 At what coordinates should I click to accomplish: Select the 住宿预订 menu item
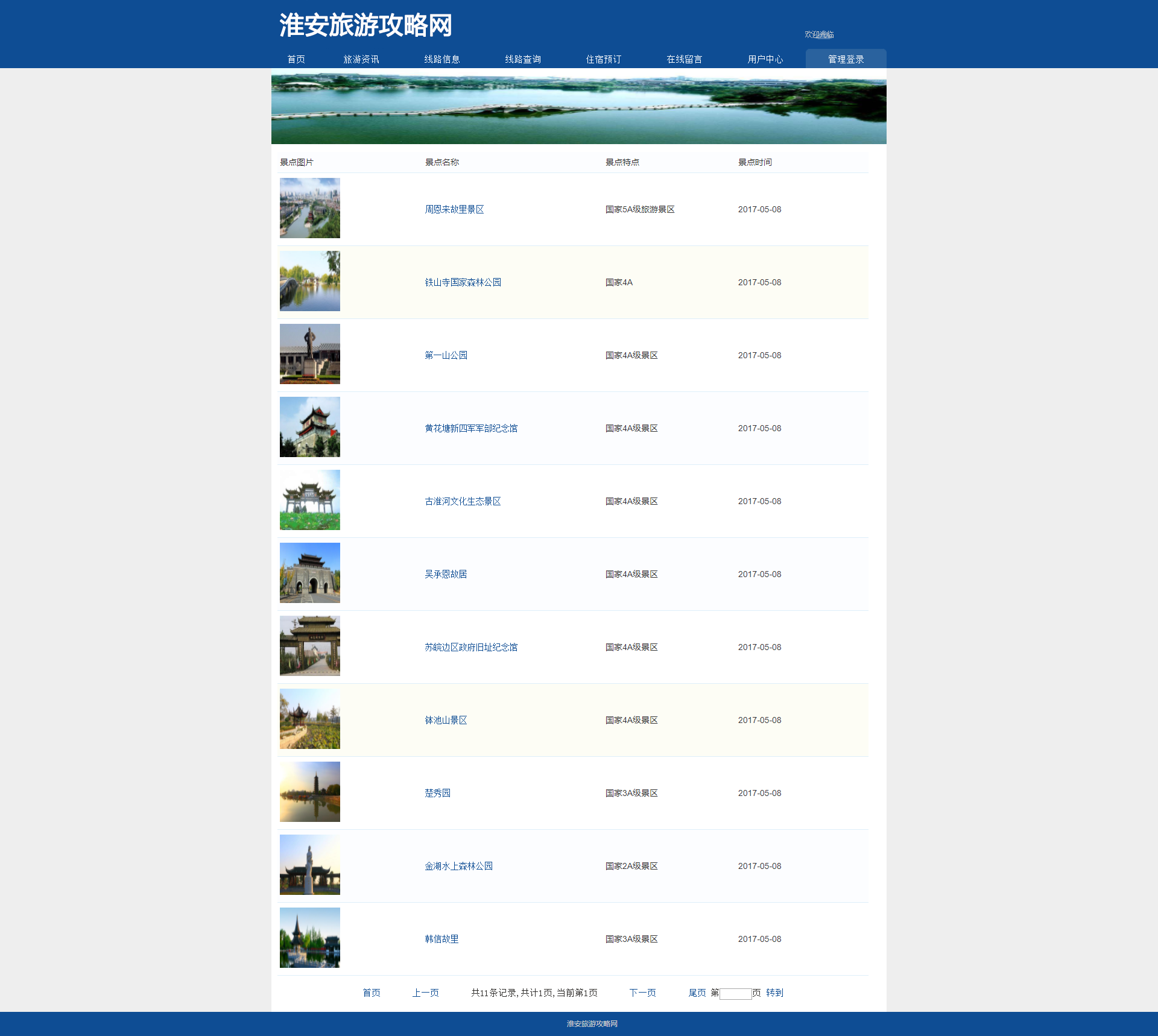click(x=604, y=59)
